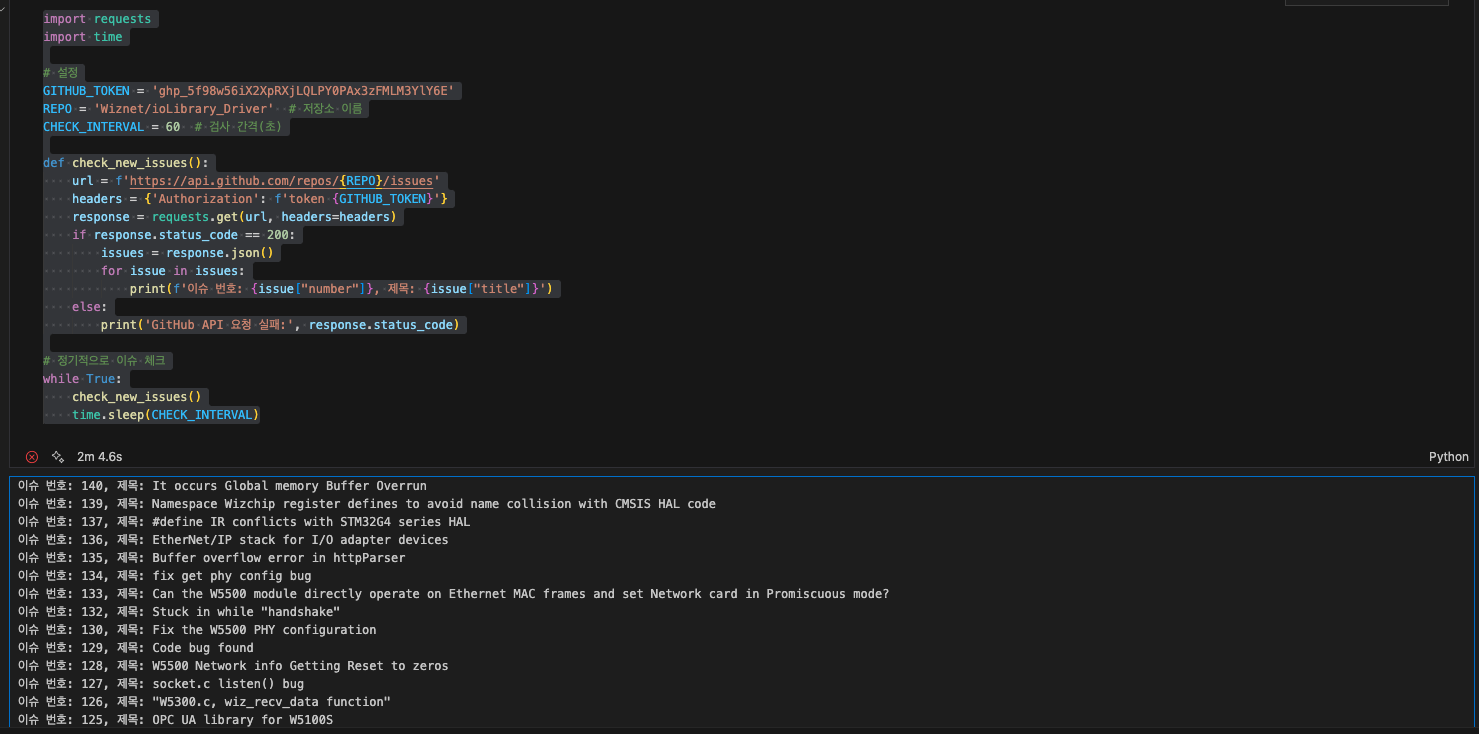The width and height of the screenshot is (1479, 734).
Task: Click issue 132 Stuck in while handshake output
Action: pos(179,612)
